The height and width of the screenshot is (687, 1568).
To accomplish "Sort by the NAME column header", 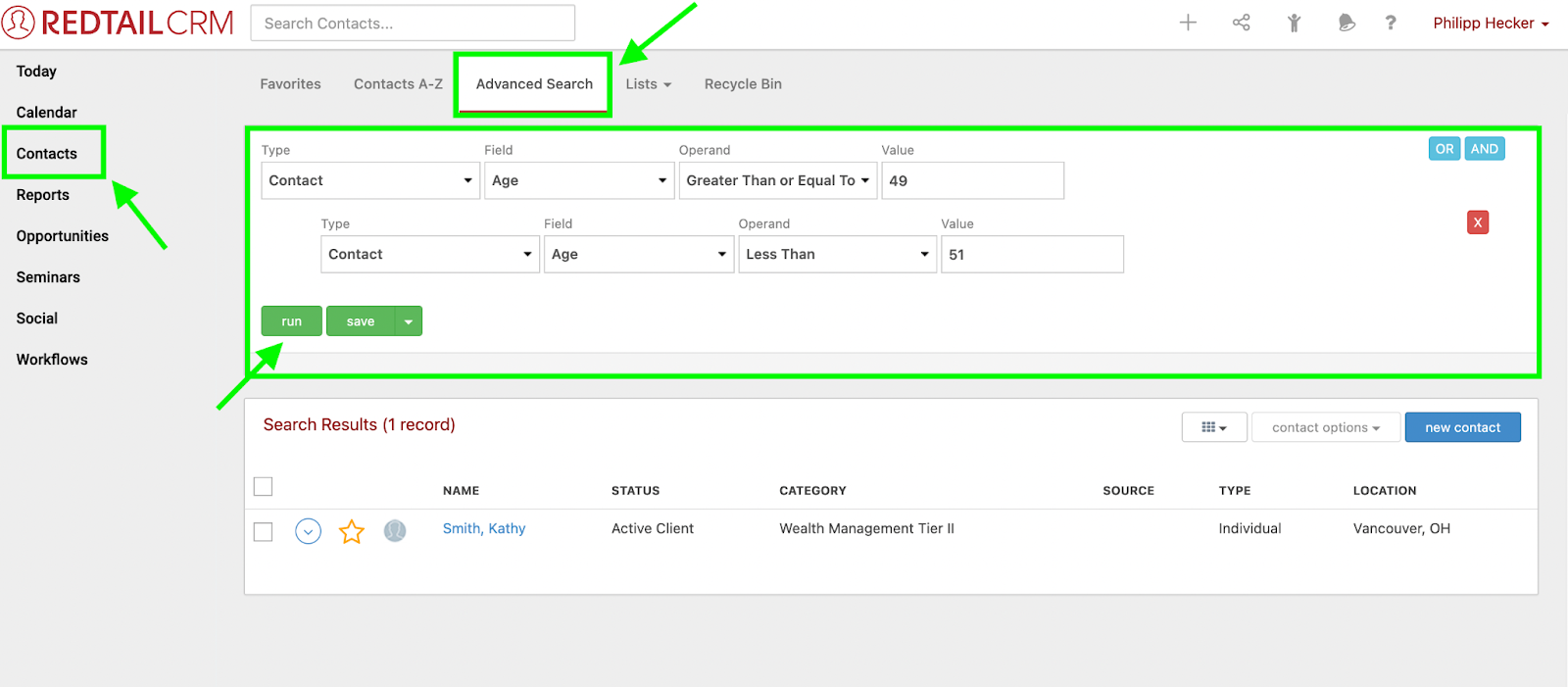I will pos(462,491).
